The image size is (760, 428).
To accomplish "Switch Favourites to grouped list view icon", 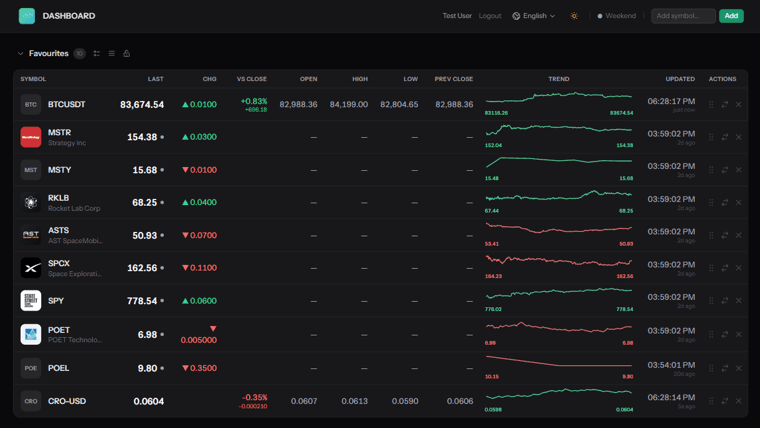I will pyautogui.click(x=97, y=53).
